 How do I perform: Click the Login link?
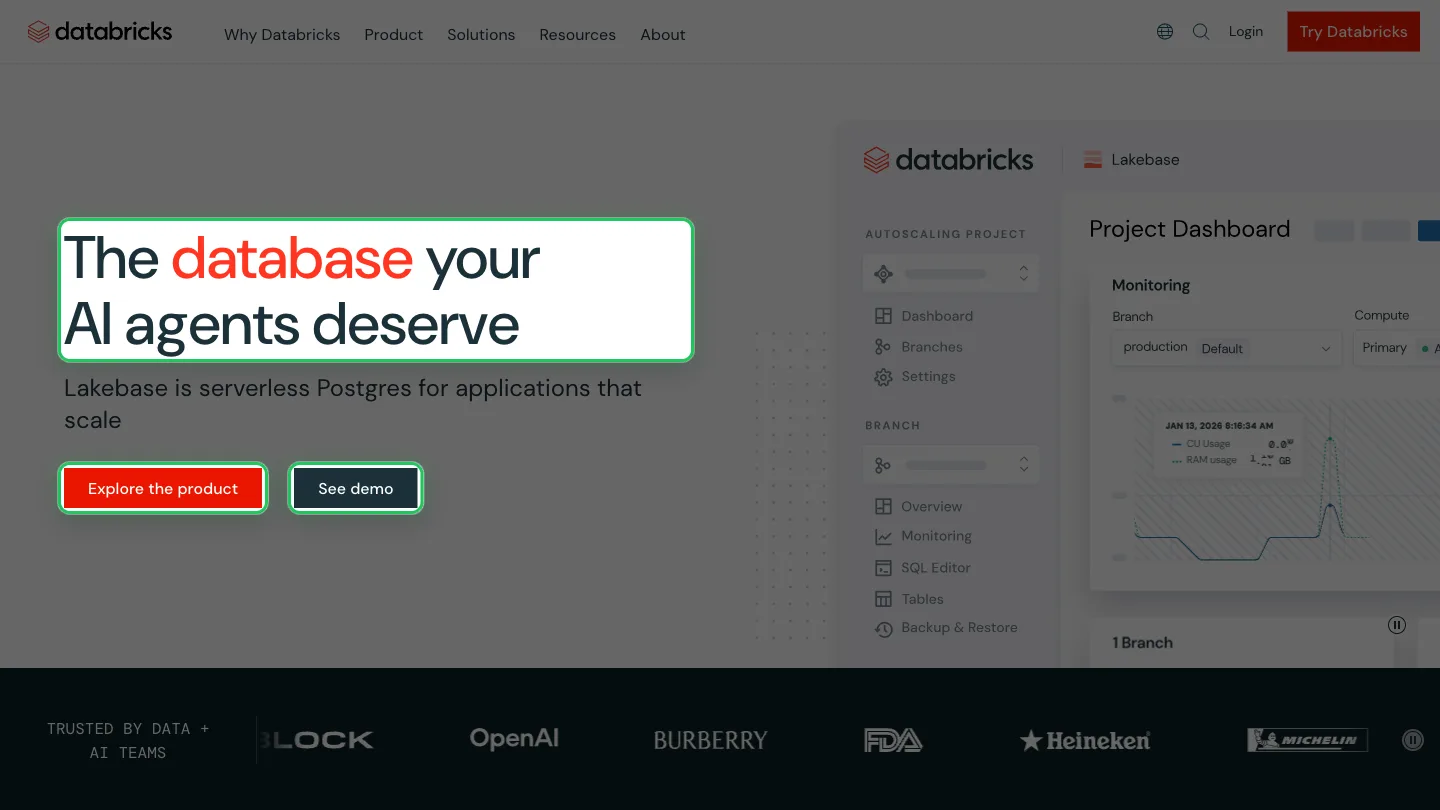(x=1245, y=32)
